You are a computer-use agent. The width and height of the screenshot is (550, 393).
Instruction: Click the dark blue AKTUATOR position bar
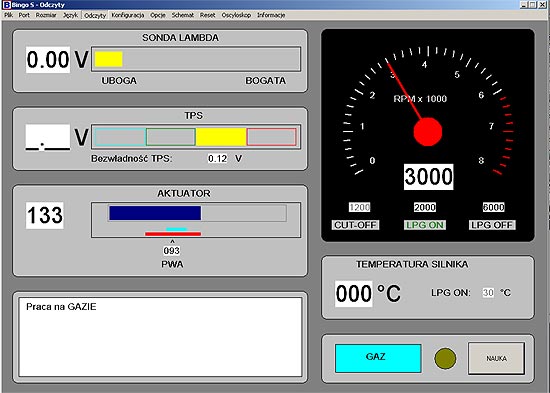pos(155,213)
